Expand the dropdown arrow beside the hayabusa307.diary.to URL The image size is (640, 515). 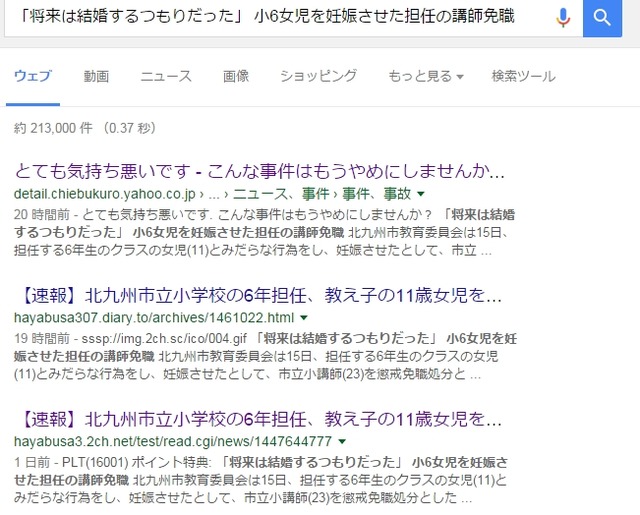coord(304,317)
